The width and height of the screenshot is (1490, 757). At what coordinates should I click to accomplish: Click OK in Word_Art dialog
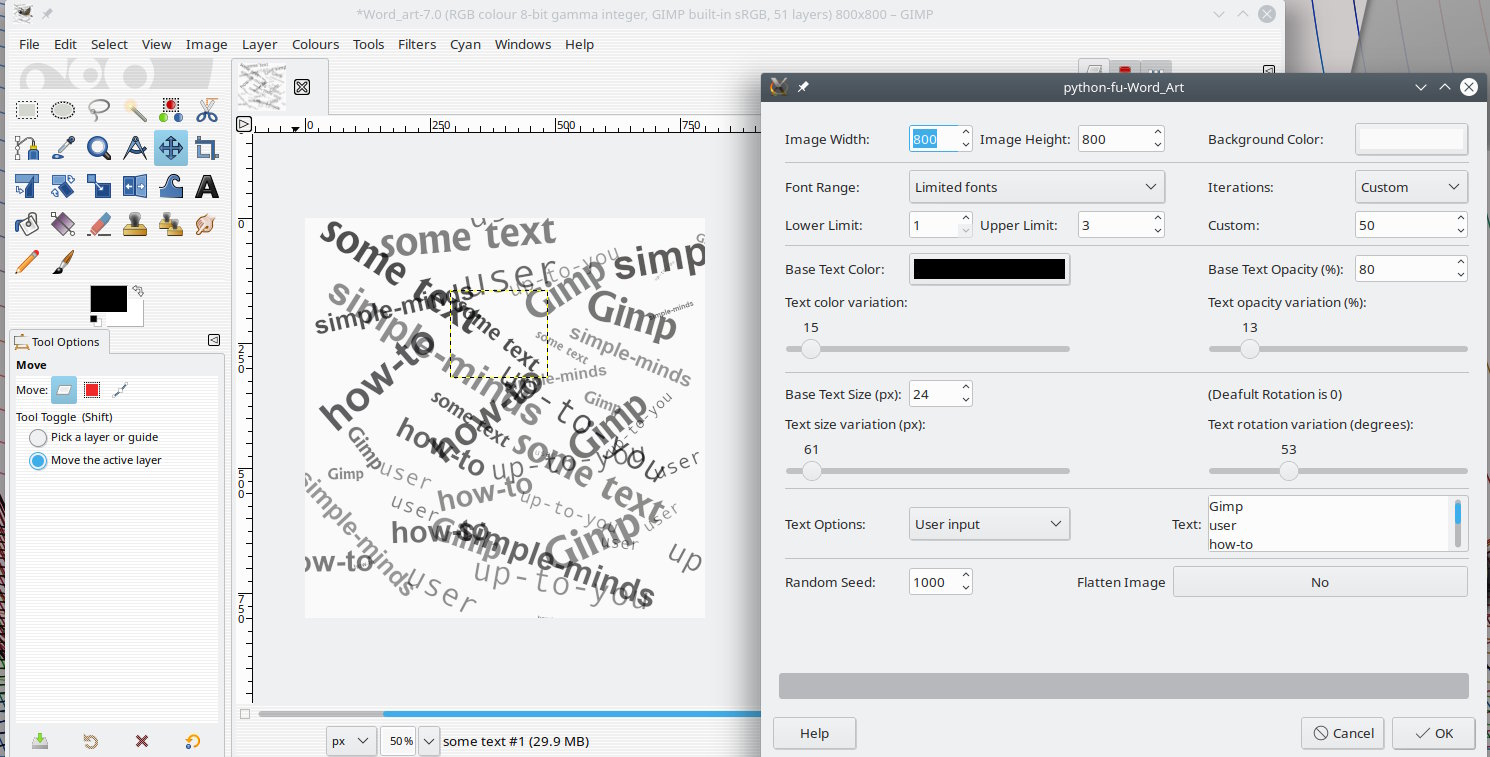[1433, 733]
